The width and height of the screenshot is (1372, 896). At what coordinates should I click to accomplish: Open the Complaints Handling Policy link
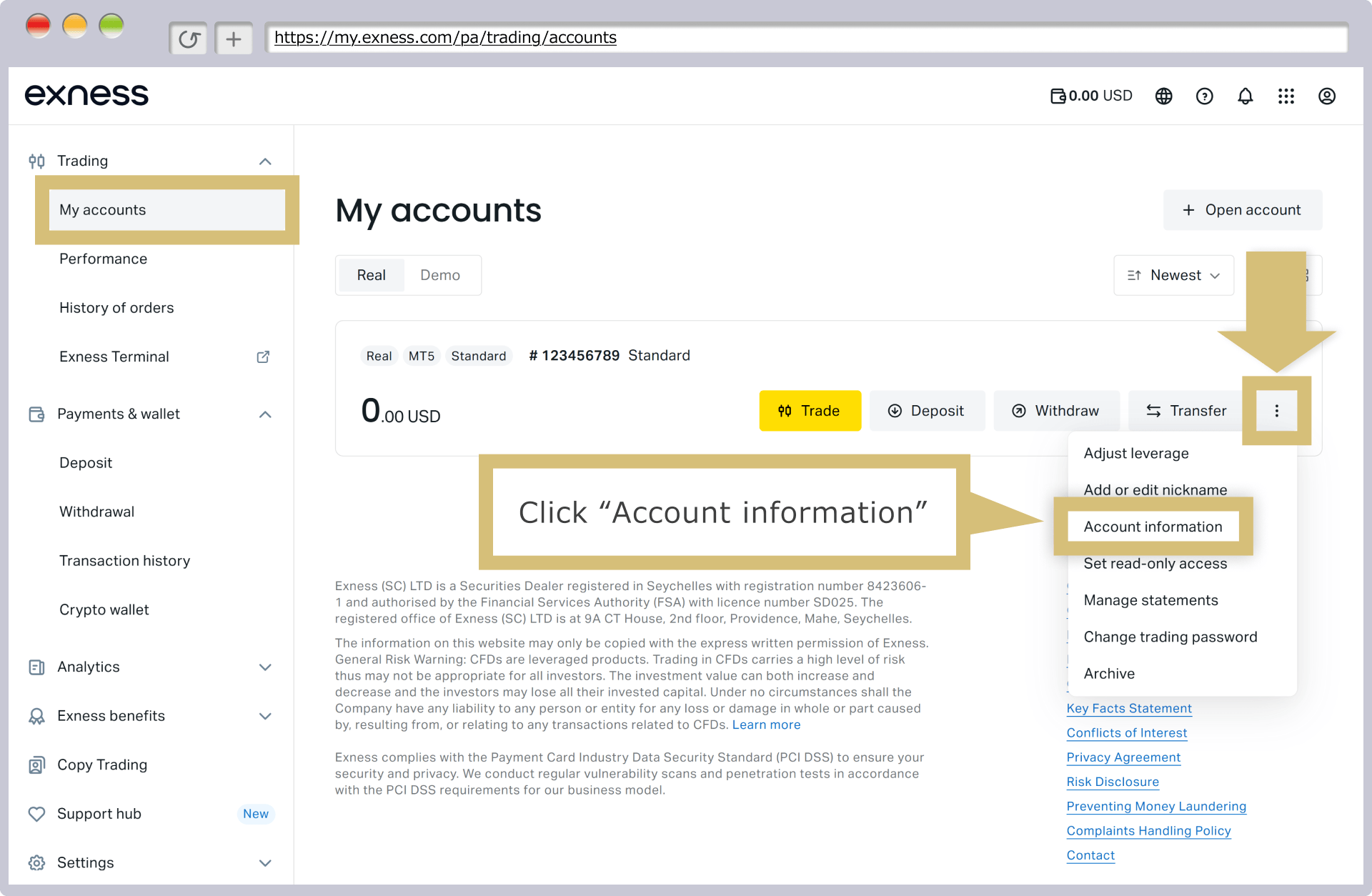click(x=1148, y=830)
